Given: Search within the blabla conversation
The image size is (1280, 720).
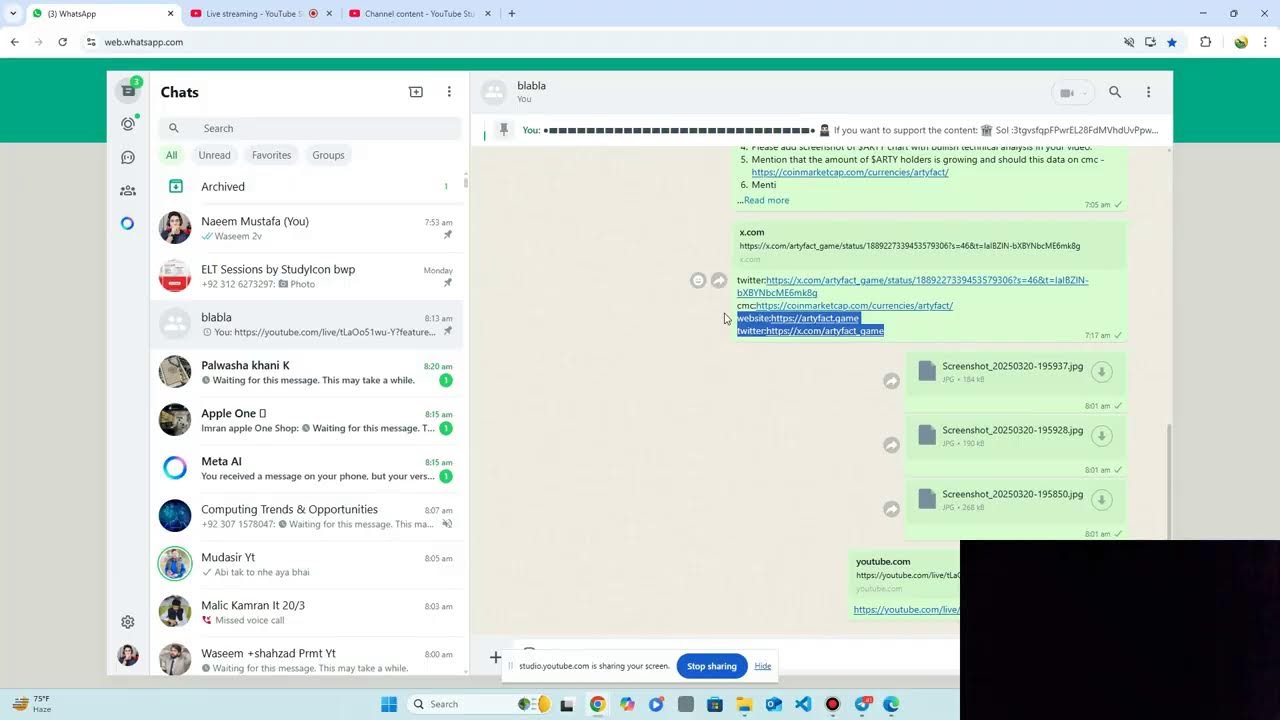Looking at the screenshot, I should [x=1115, y=92].
